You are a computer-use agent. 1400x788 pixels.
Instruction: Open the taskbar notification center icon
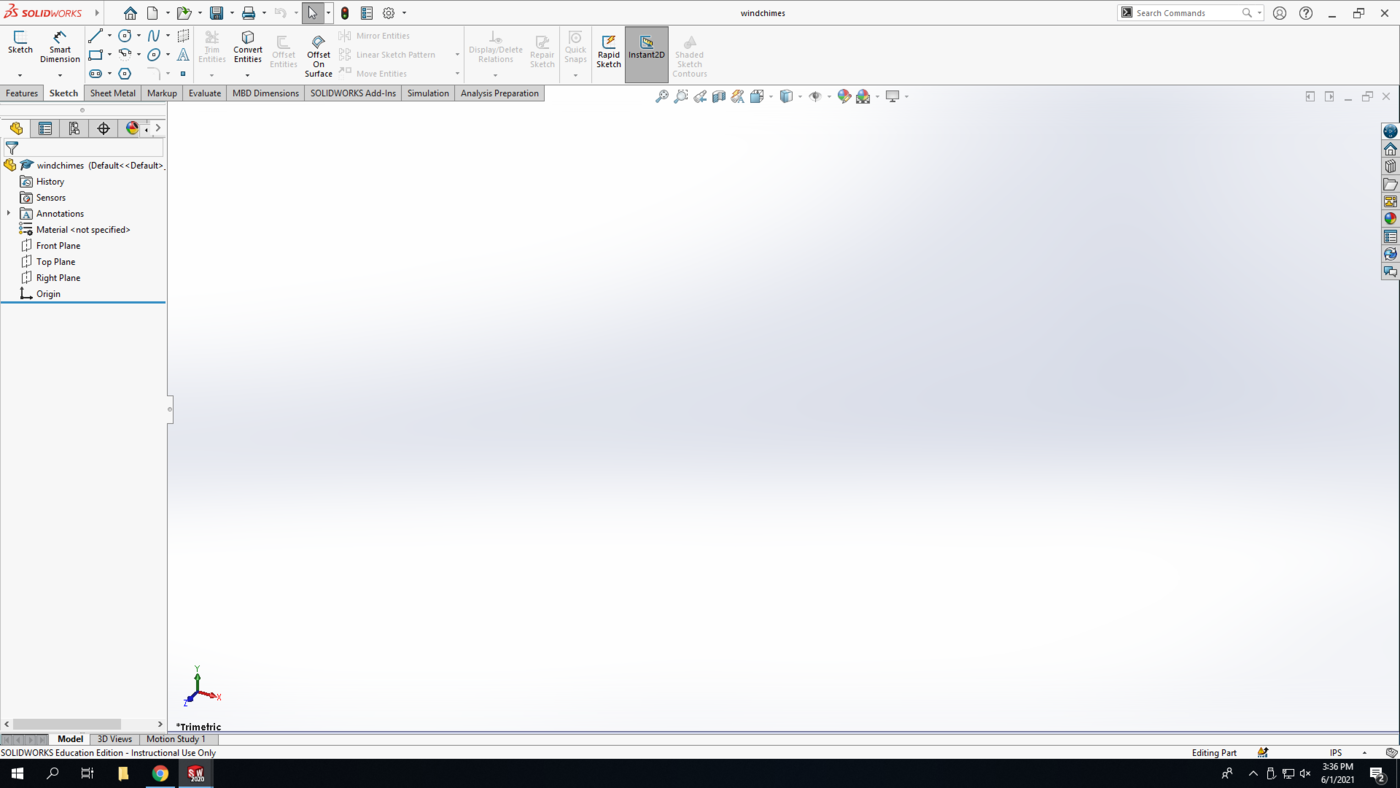click(1377, 773)
